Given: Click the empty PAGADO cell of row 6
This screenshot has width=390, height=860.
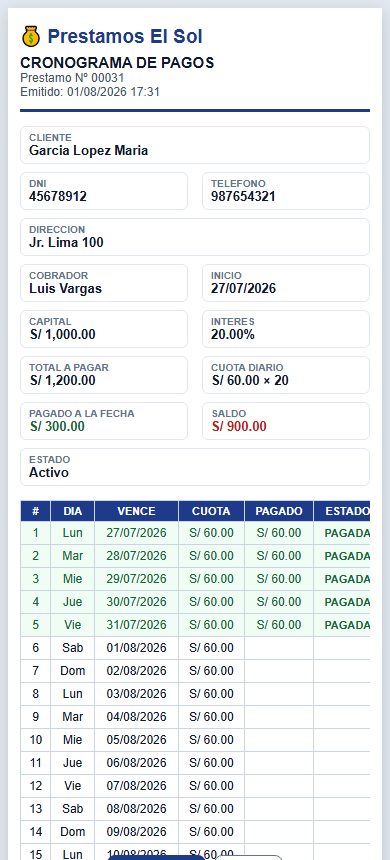Looking at the screenshot, I should coord(279,648).
